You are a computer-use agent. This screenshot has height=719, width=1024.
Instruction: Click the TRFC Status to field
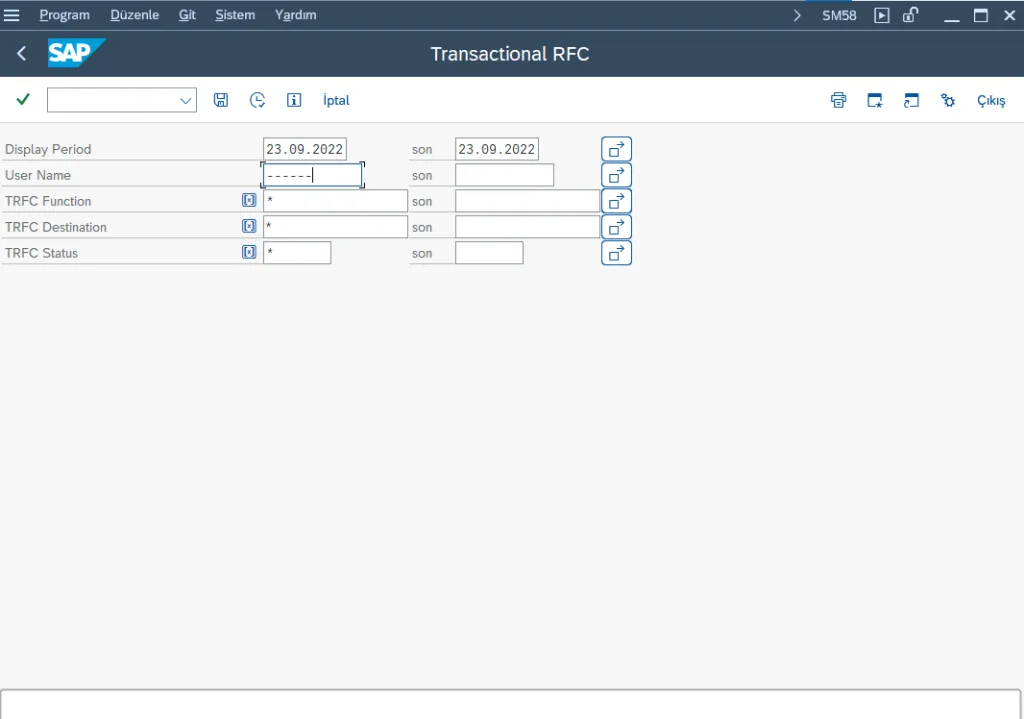point(489,253)
